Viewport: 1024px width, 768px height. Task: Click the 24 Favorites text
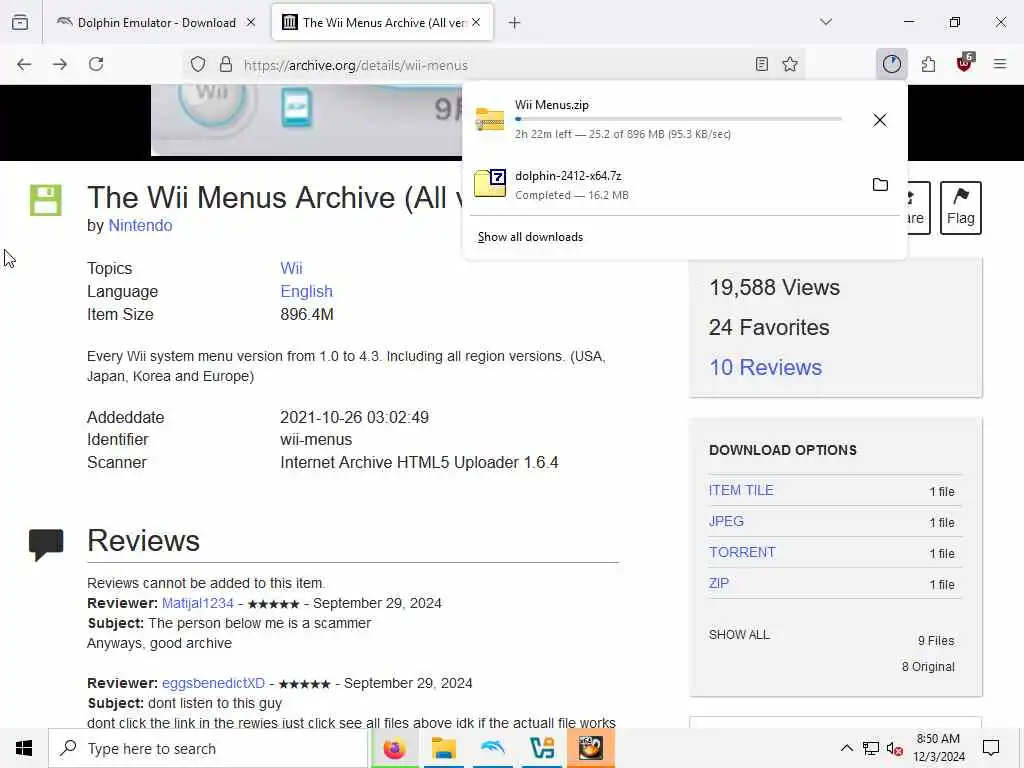[x=769, y=327]
